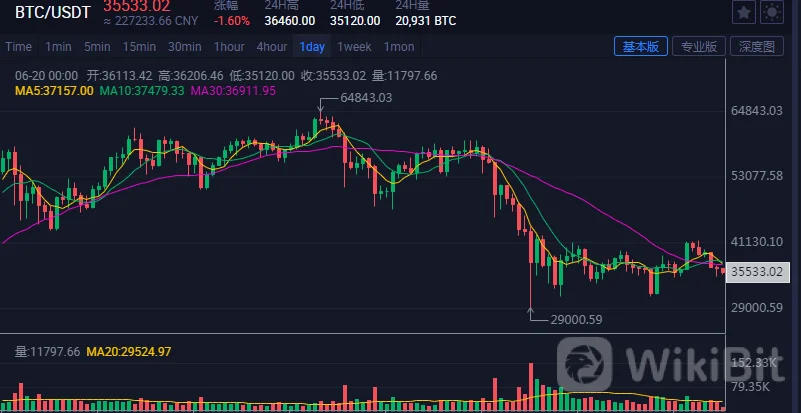Click the BTC/USDT pair title
Viewport: 801px width, 413px height.
(53, 13)
